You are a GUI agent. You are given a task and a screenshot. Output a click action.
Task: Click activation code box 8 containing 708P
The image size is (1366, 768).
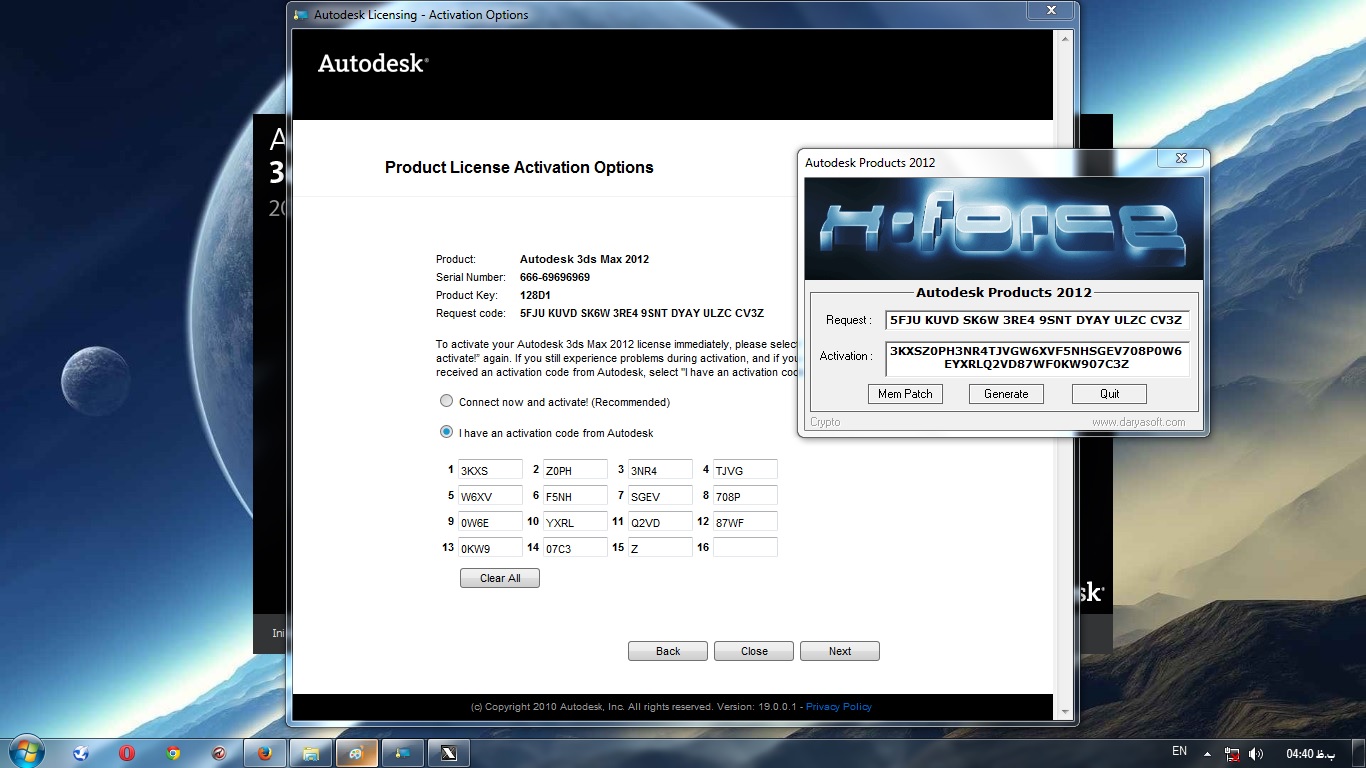tap(745, 496)
